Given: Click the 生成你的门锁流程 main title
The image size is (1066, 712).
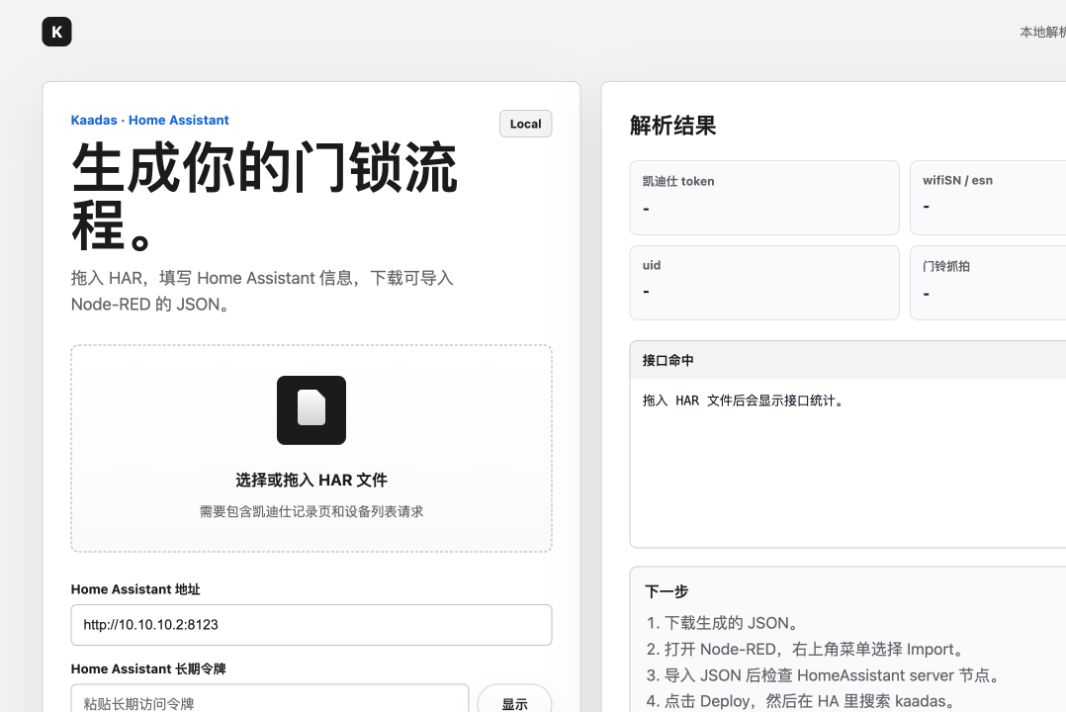Looking at the screenshot, I should (x=264, y=196).
